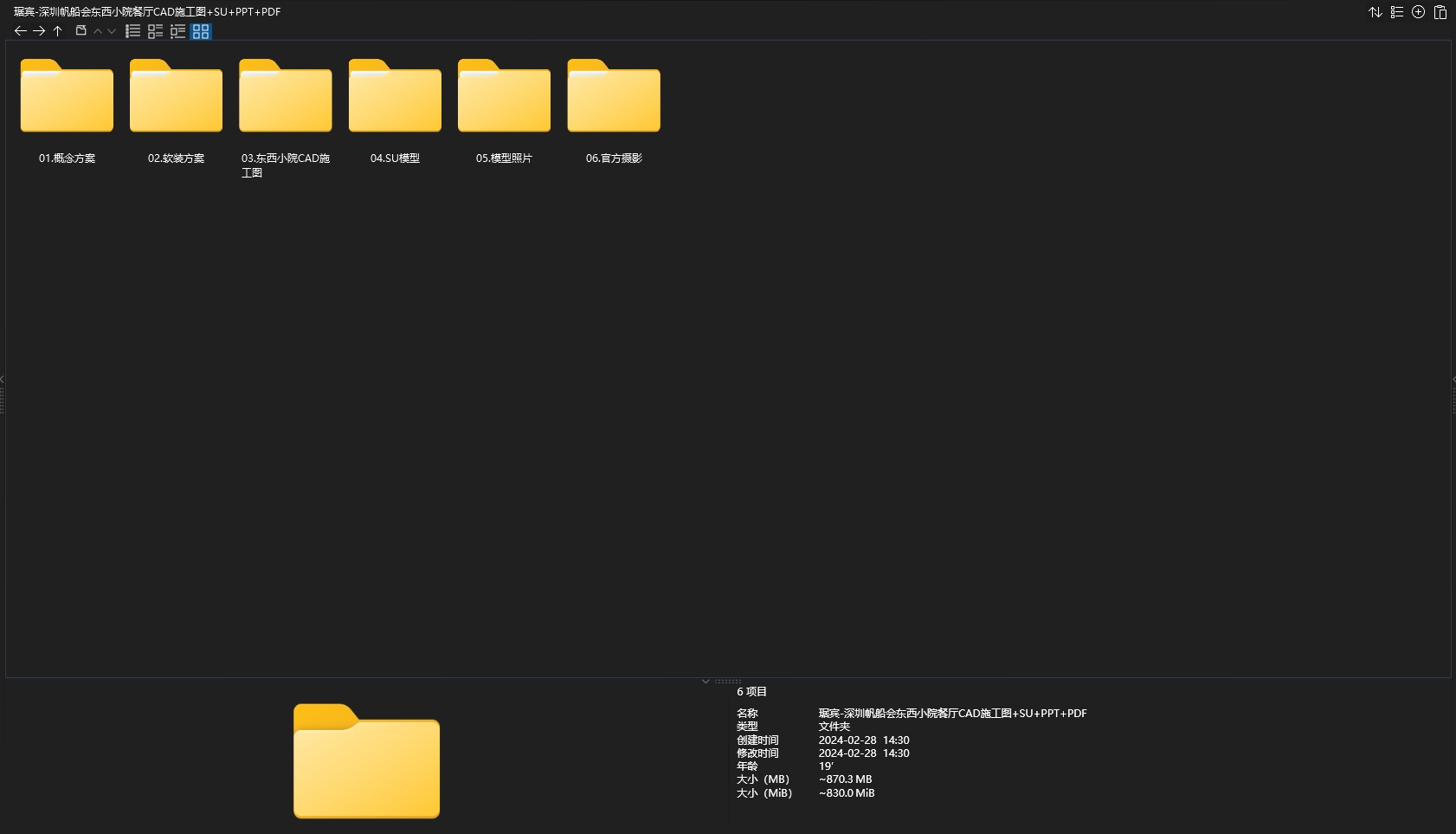Click the right edge panel expander chevron

[1453, 379]
